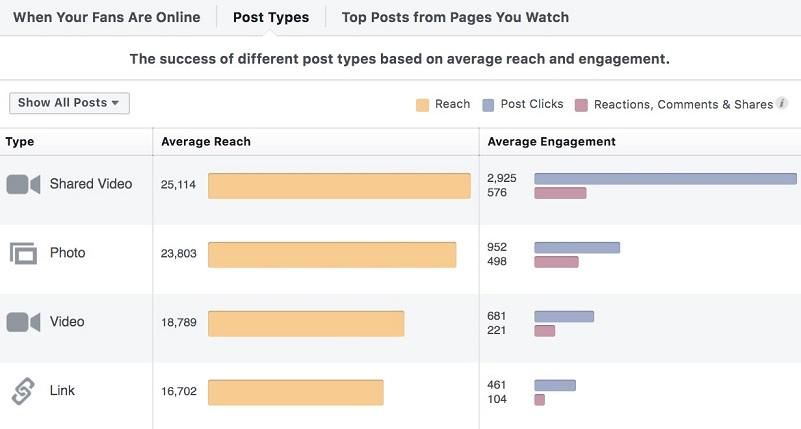Click the Type column header

pyautogui.click(x=20, y=142)
